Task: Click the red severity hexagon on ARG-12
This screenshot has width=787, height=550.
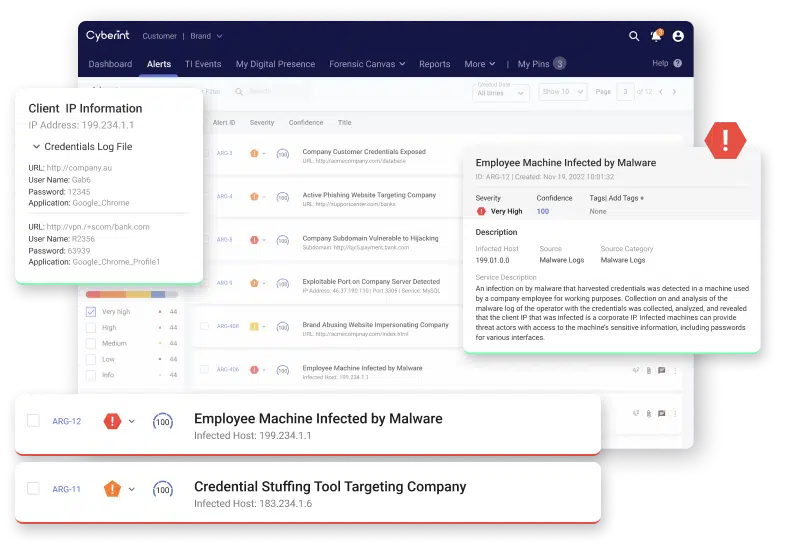Action: 113,421
